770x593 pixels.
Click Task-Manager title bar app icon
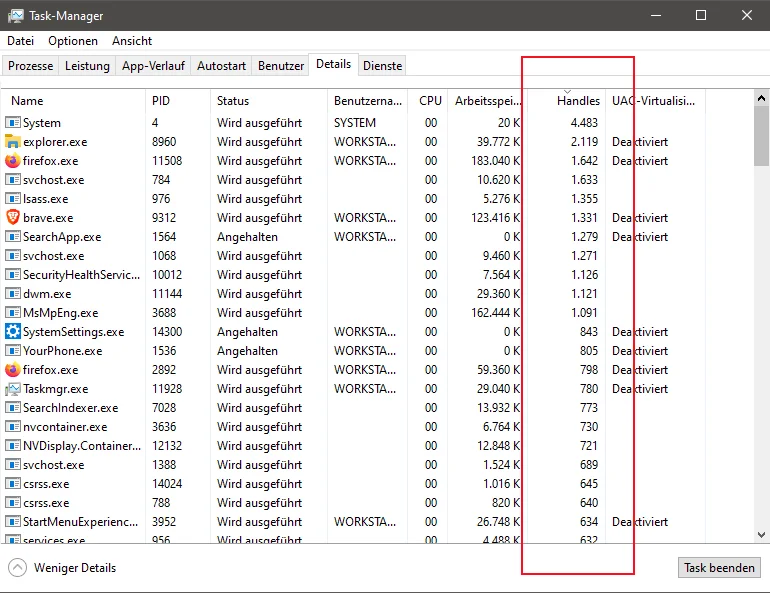(x=16, y=16)
